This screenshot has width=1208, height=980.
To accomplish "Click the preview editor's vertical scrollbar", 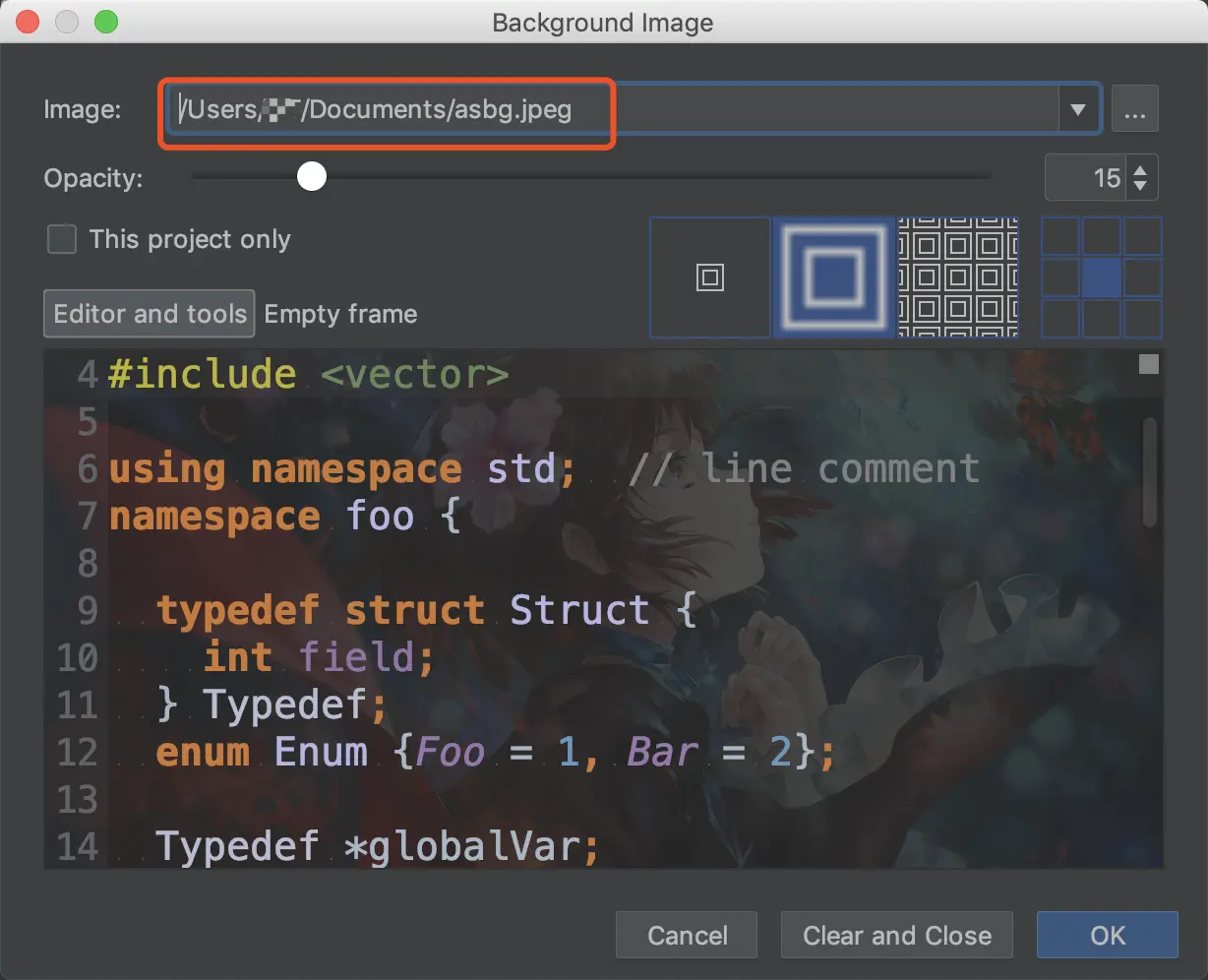I will coord(1150,472).
